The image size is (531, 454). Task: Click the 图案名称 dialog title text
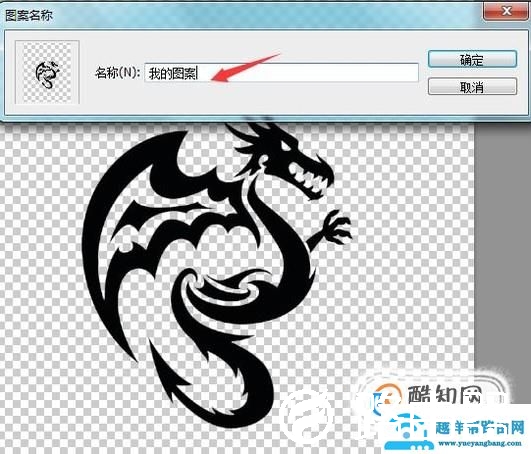pos(29,15)
